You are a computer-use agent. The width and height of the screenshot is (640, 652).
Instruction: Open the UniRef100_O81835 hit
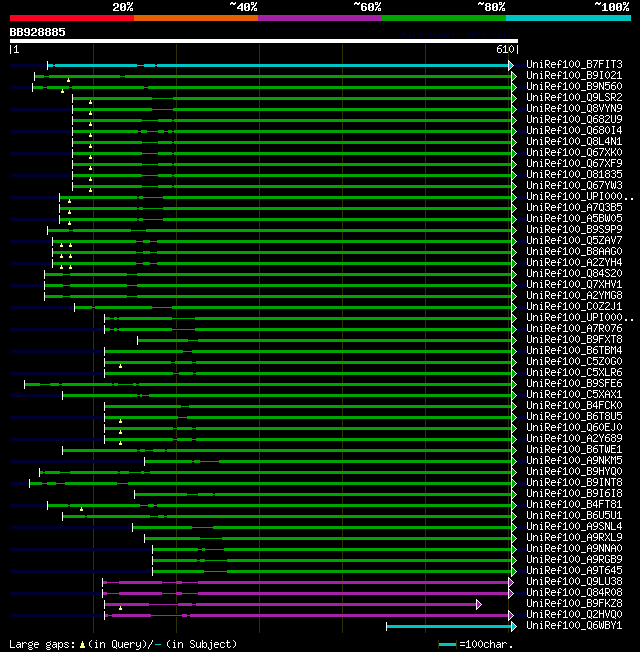tap(574, 175)
